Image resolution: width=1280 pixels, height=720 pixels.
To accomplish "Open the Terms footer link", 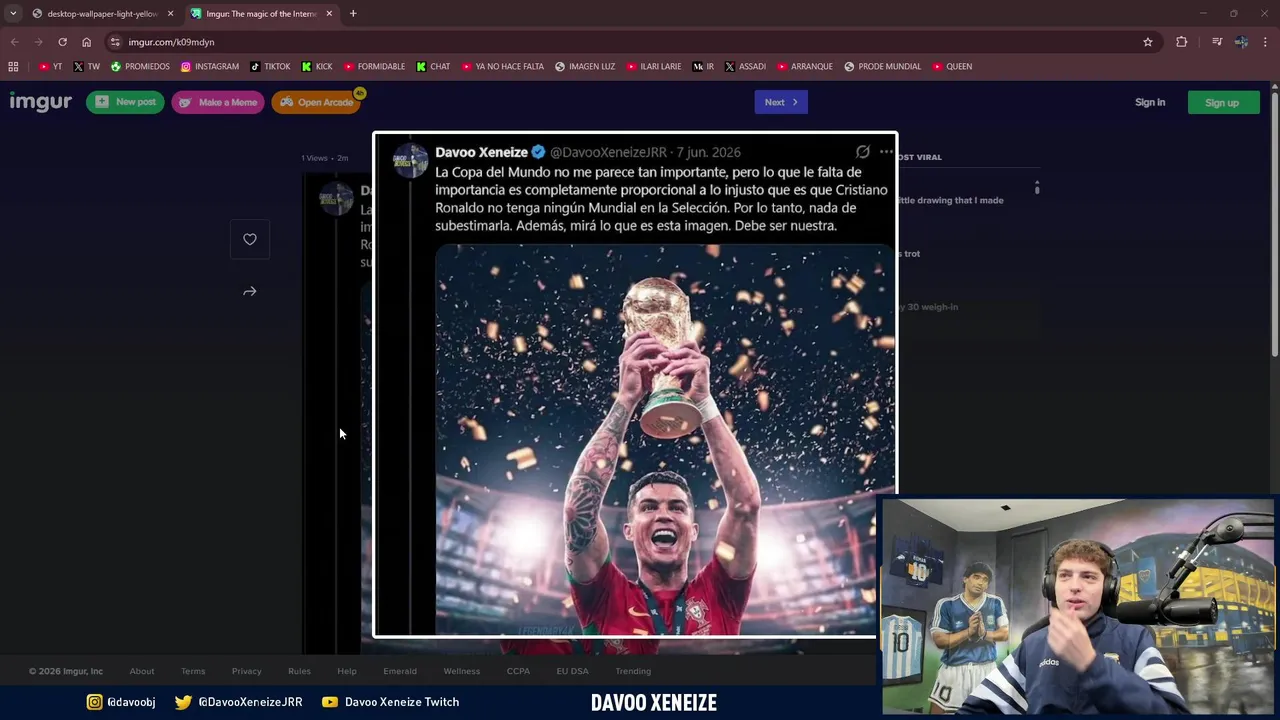I will coord(193,671).
